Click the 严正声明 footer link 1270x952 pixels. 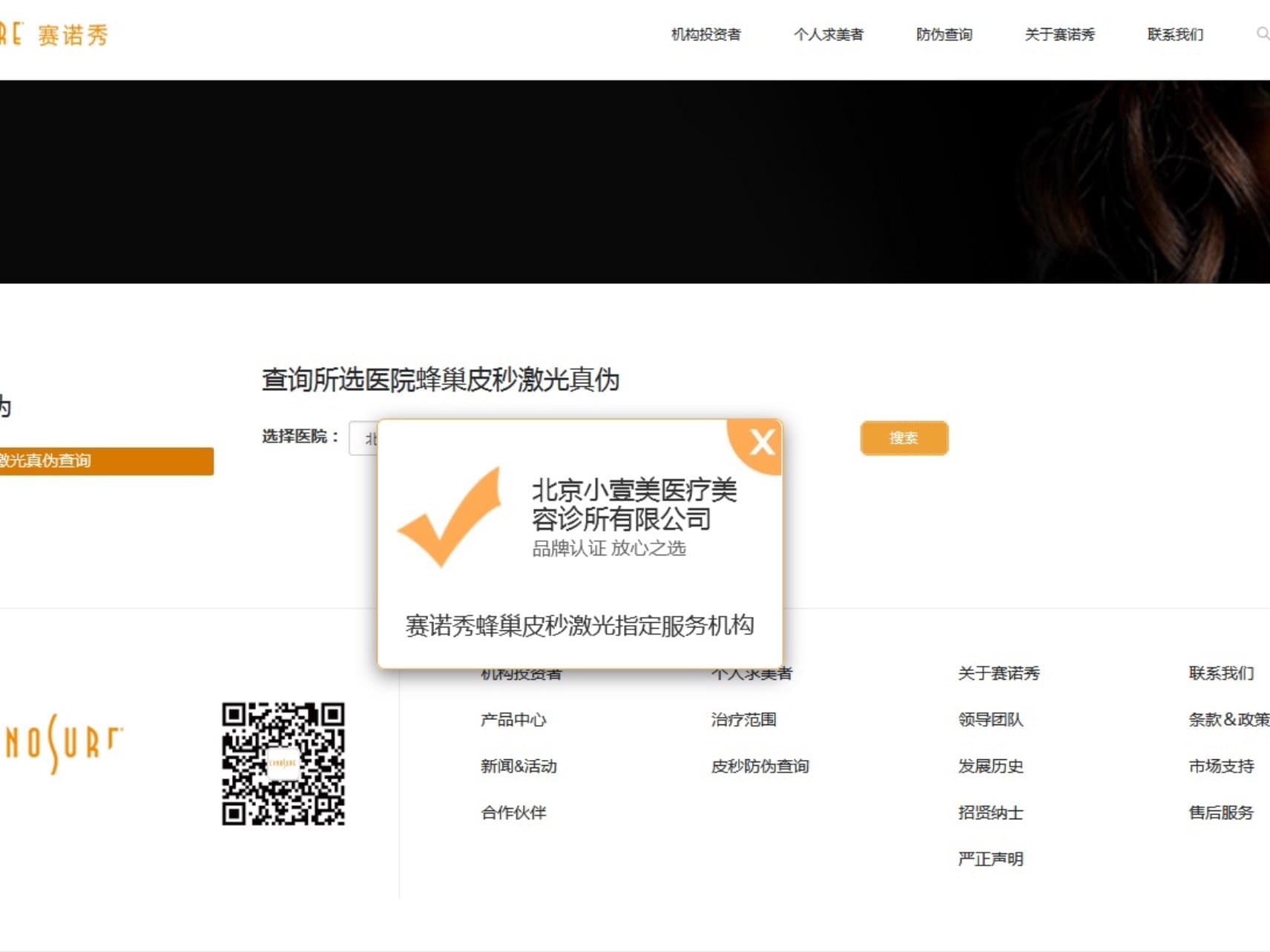[x=990, y=859]
